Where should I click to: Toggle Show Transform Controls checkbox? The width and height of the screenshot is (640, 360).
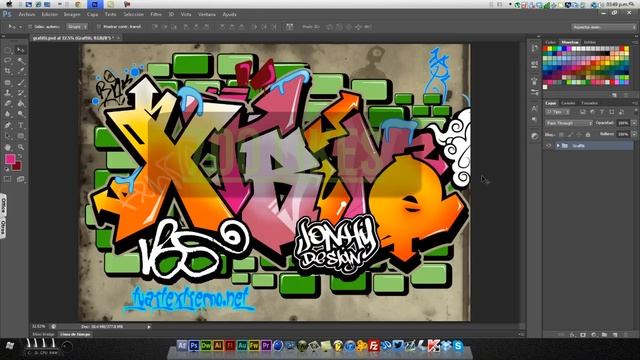click(98, 27)
